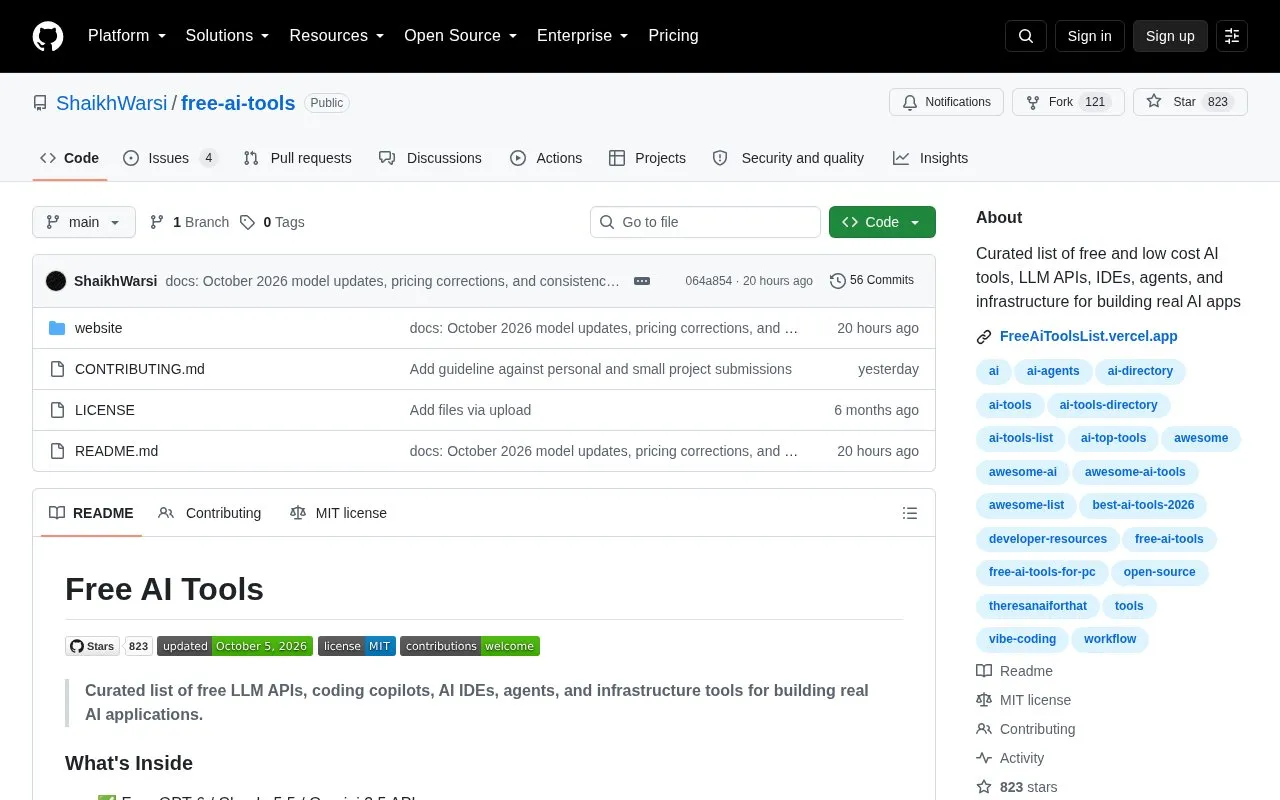Click the Notifications bell button

click(946, 102)
